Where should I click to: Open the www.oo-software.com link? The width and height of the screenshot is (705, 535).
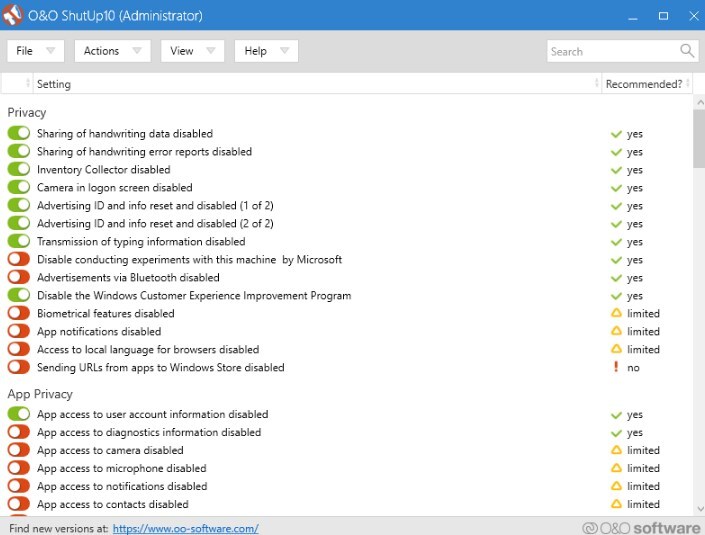coord(185,528)
